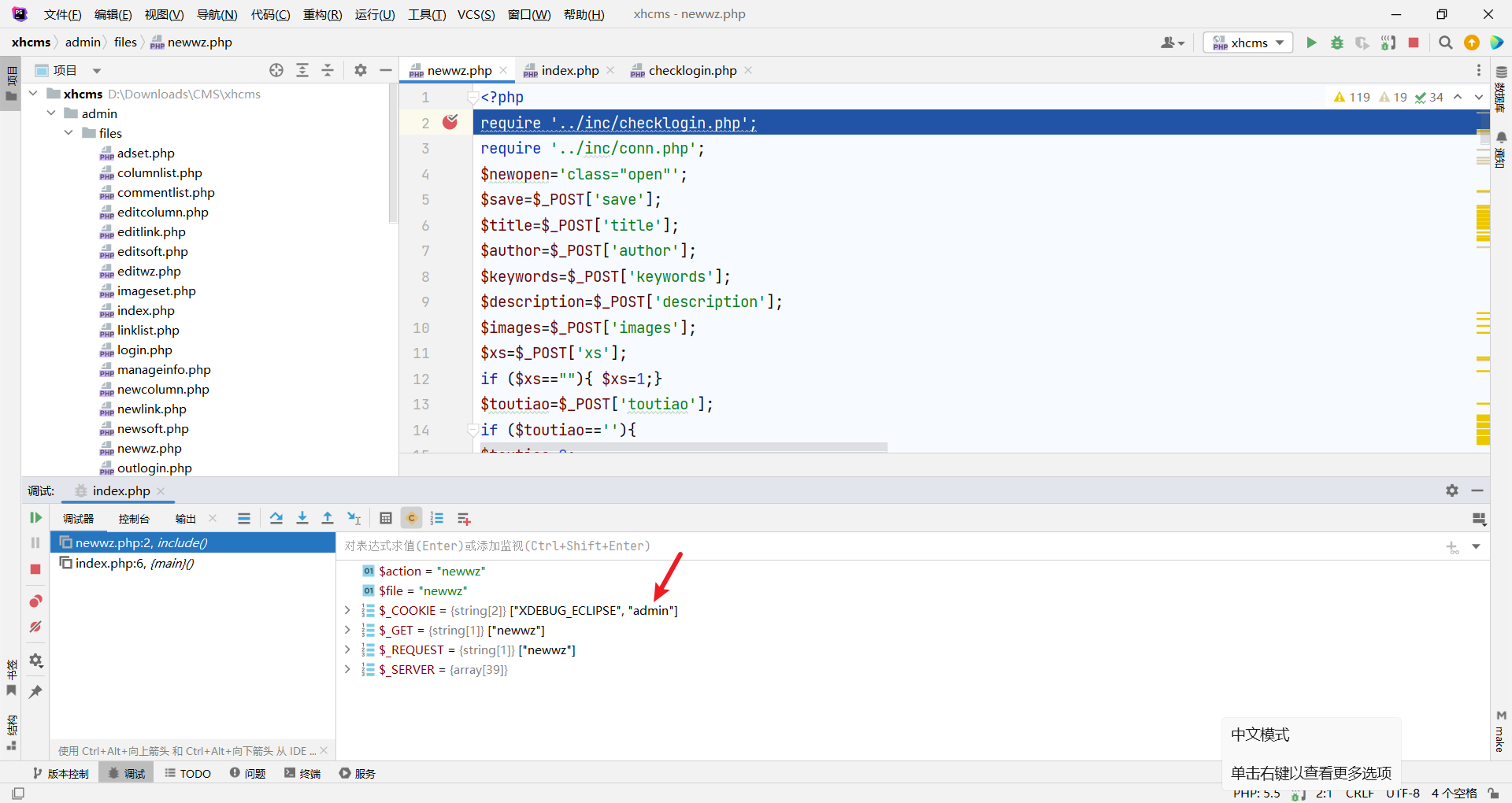Click the 119 warnings inspection indicator
The height and width of the screenshot is (803, 1512).
[x=1352, y=97]
